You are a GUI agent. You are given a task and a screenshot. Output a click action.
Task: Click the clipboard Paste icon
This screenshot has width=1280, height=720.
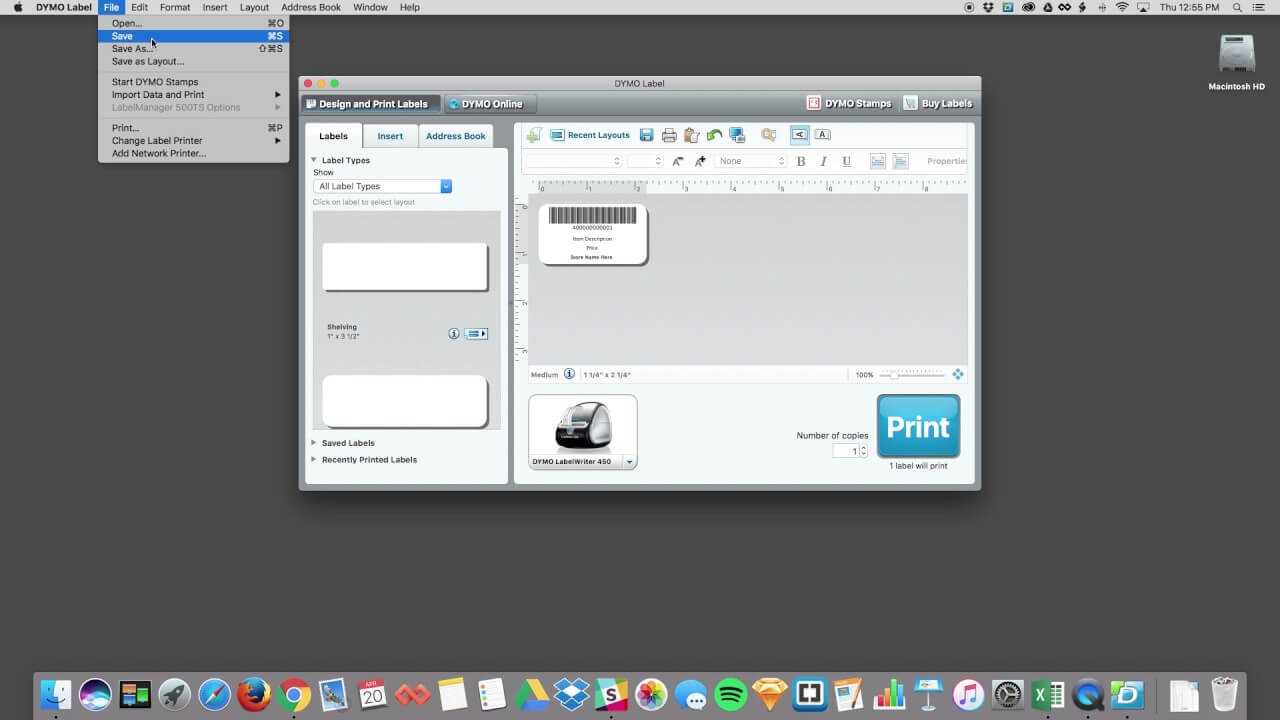pos(691,135)
